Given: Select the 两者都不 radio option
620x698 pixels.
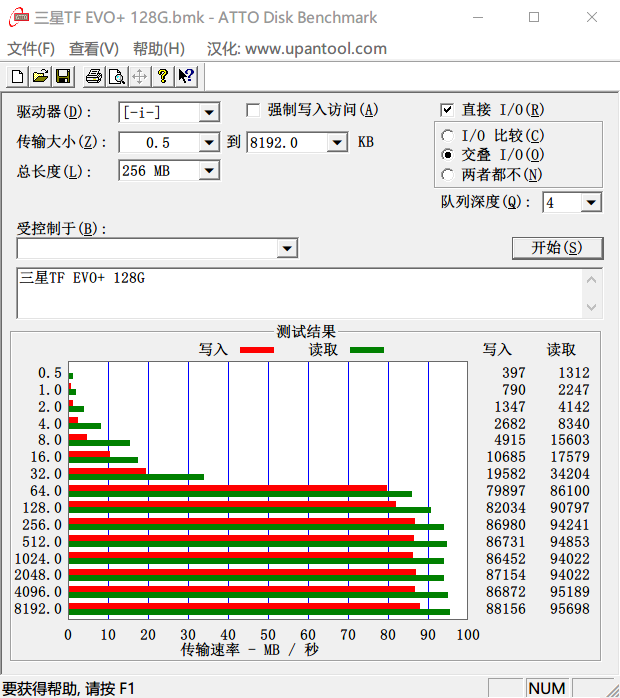Looking at the screenshot, I should tap(448, 174).
